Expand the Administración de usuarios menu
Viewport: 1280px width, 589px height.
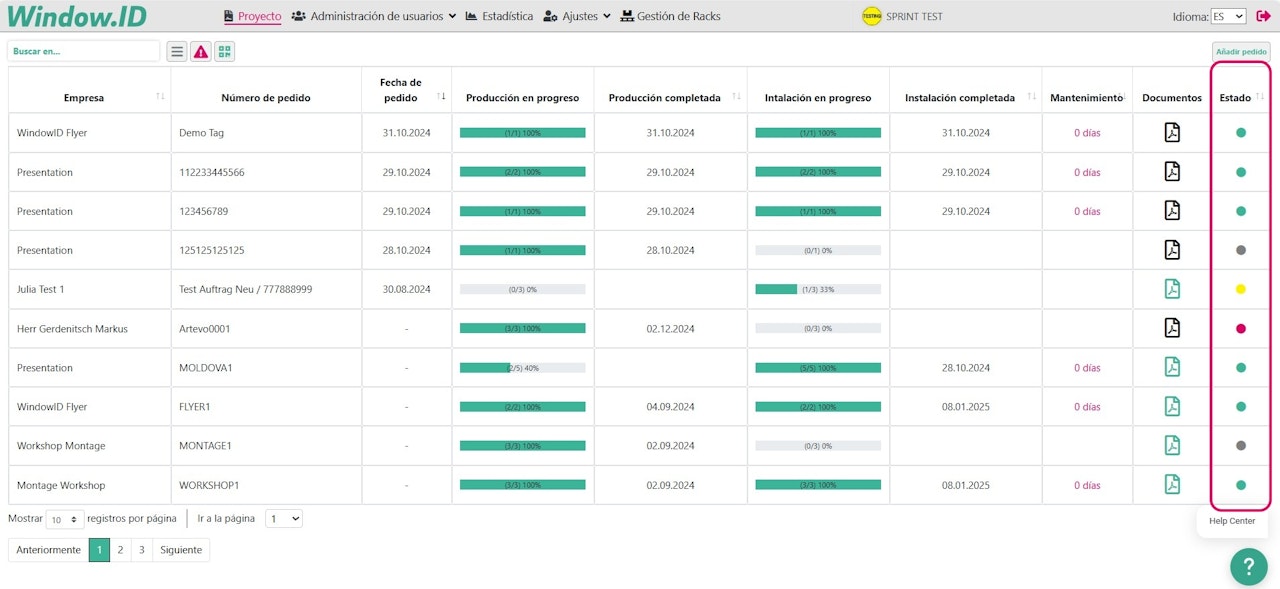(373, 17)
